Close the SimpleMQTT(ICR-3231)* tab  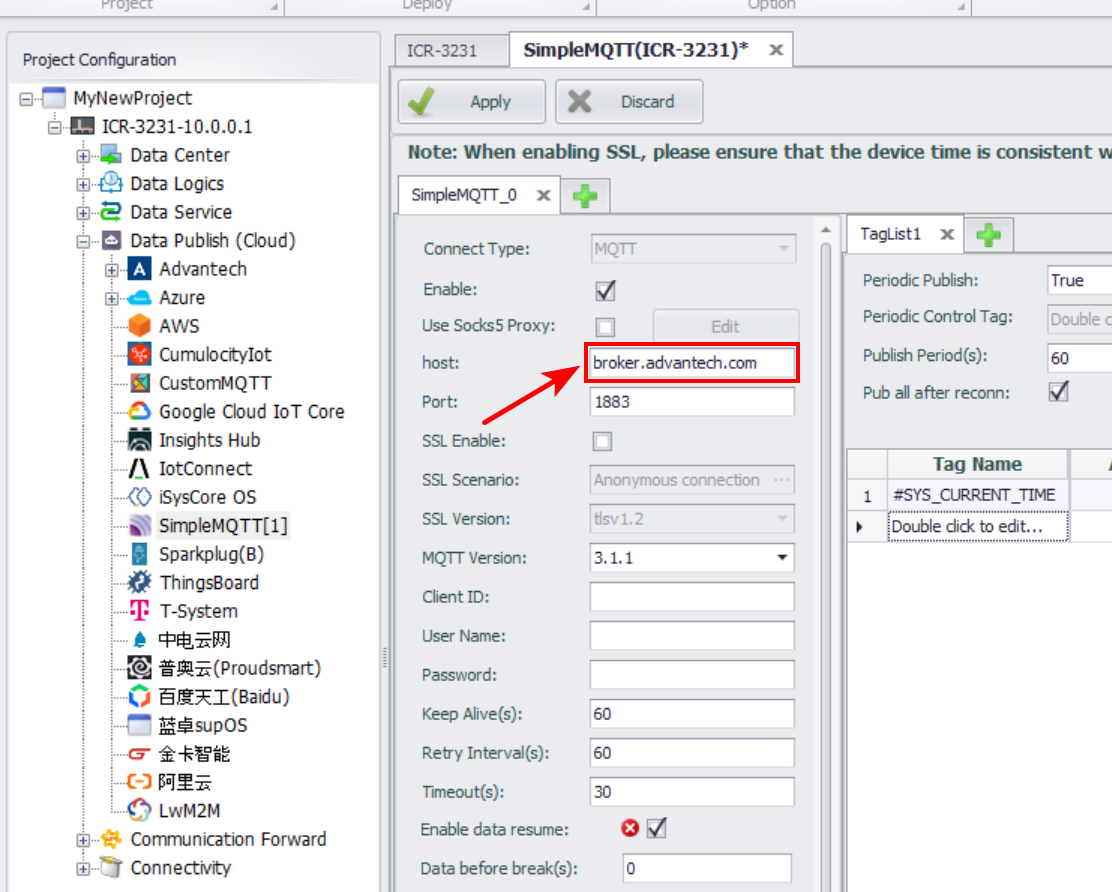[x=776, y=50]
